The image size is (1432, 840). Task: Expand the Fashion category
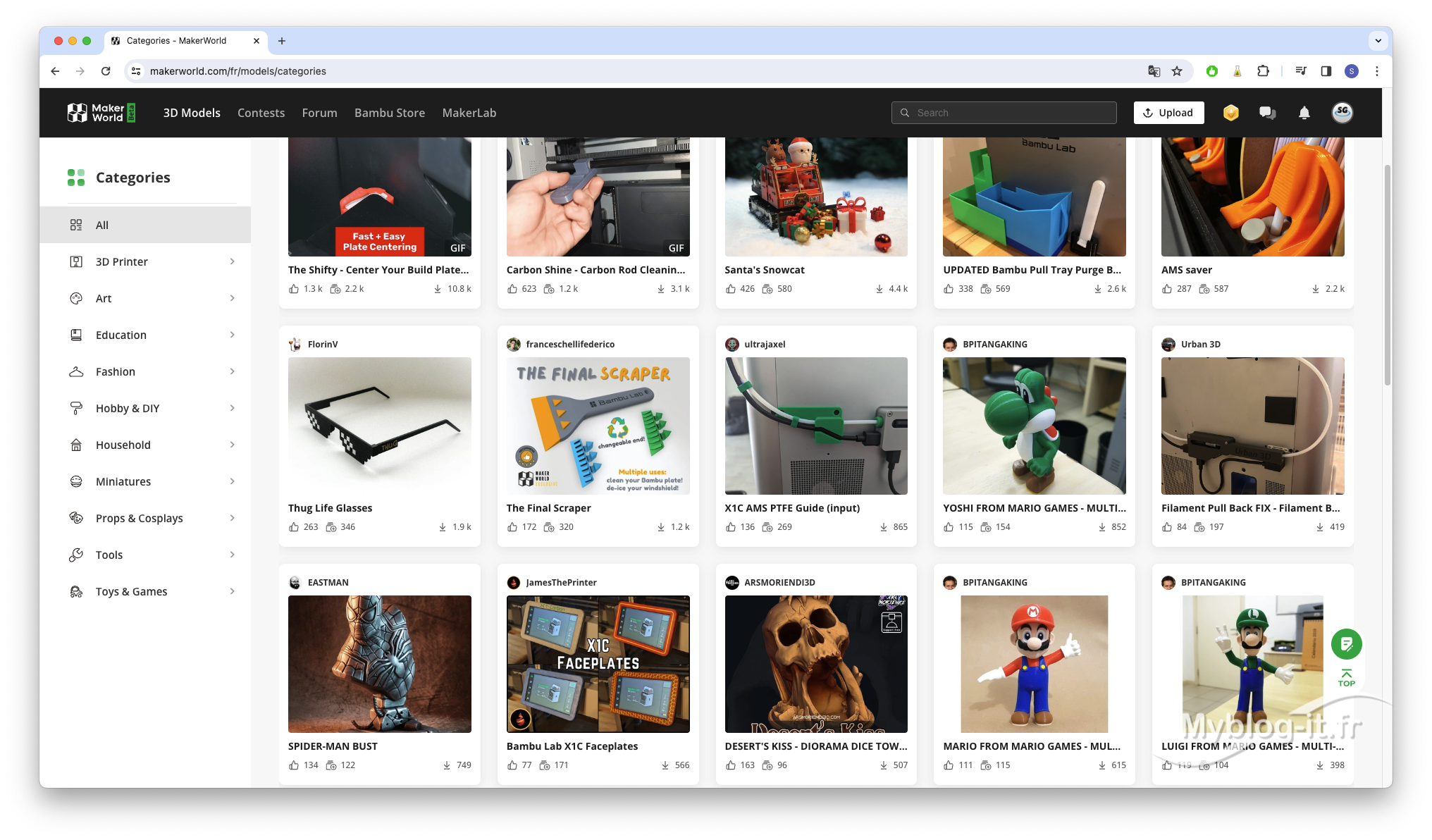[232, 371]
